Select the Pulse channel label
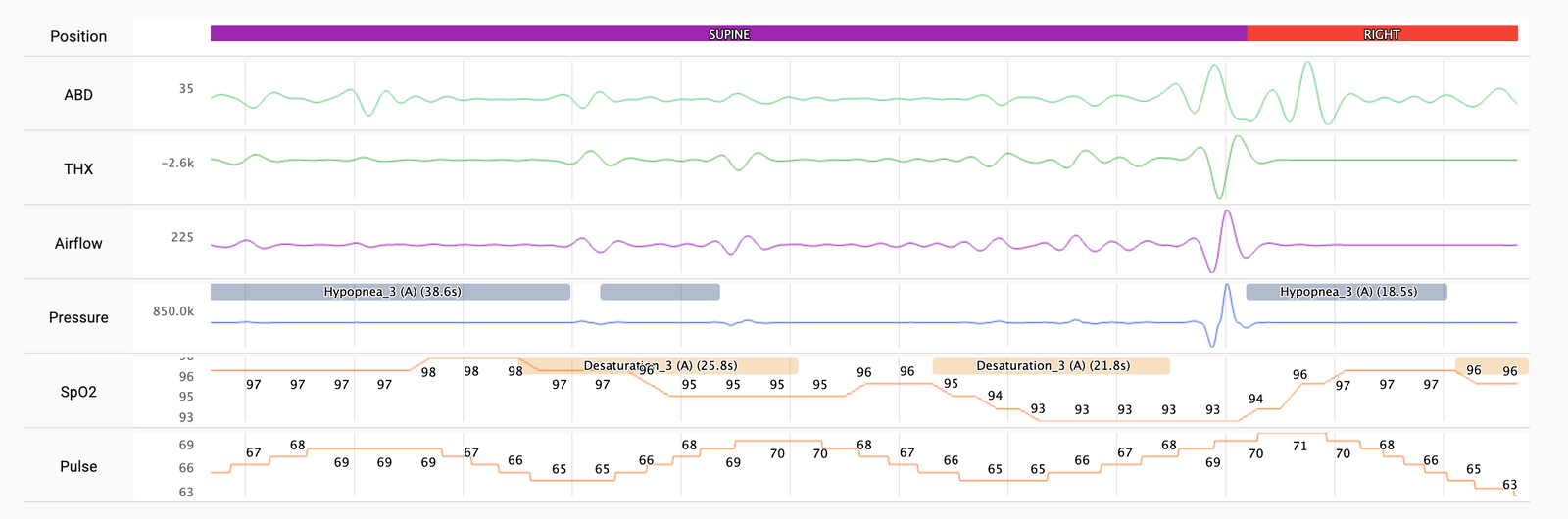The height and width of the screenshot is (519, 1568). click(78, 467)
